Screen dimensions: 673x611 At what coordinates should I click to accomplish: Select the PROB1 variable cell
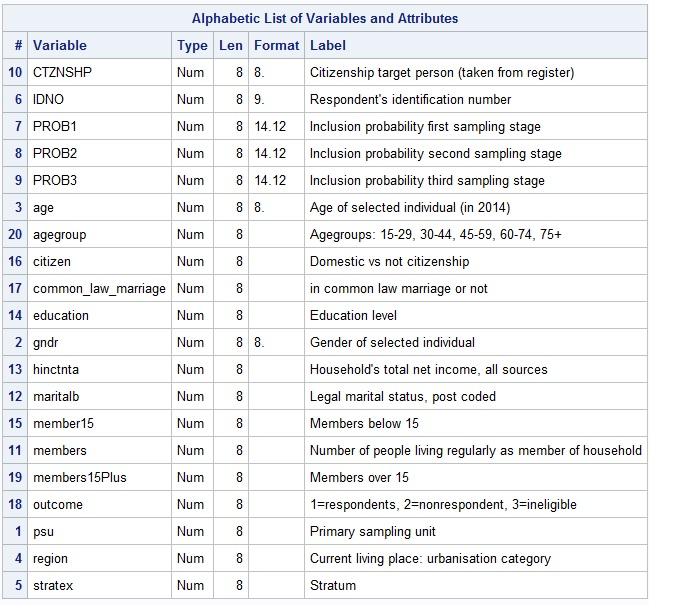tap(99, 126)
